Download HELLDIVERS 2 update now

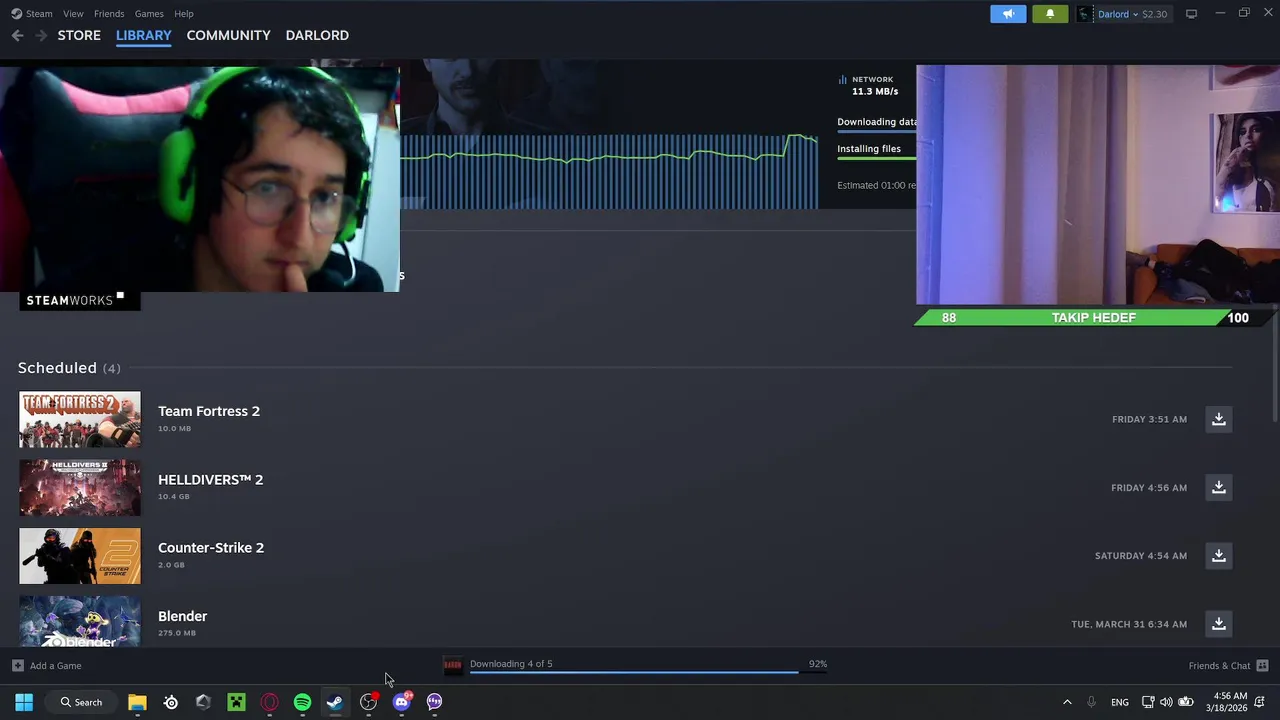pos(1218,487)
